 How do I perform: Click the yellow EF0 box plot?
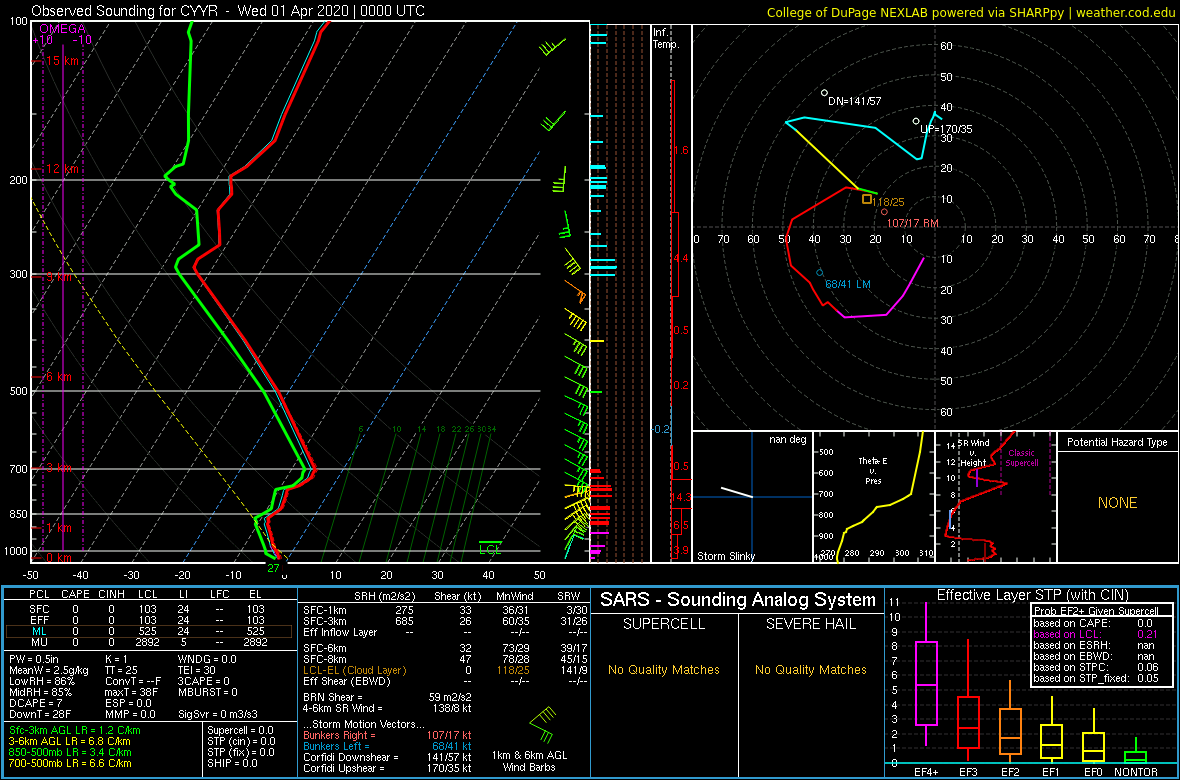1094,734
